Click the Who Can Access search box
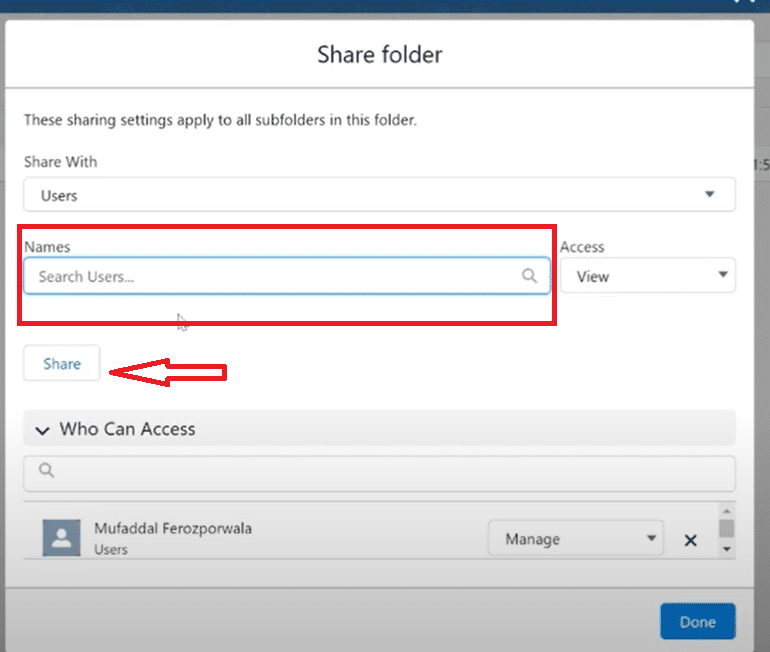 coord(379,473)
